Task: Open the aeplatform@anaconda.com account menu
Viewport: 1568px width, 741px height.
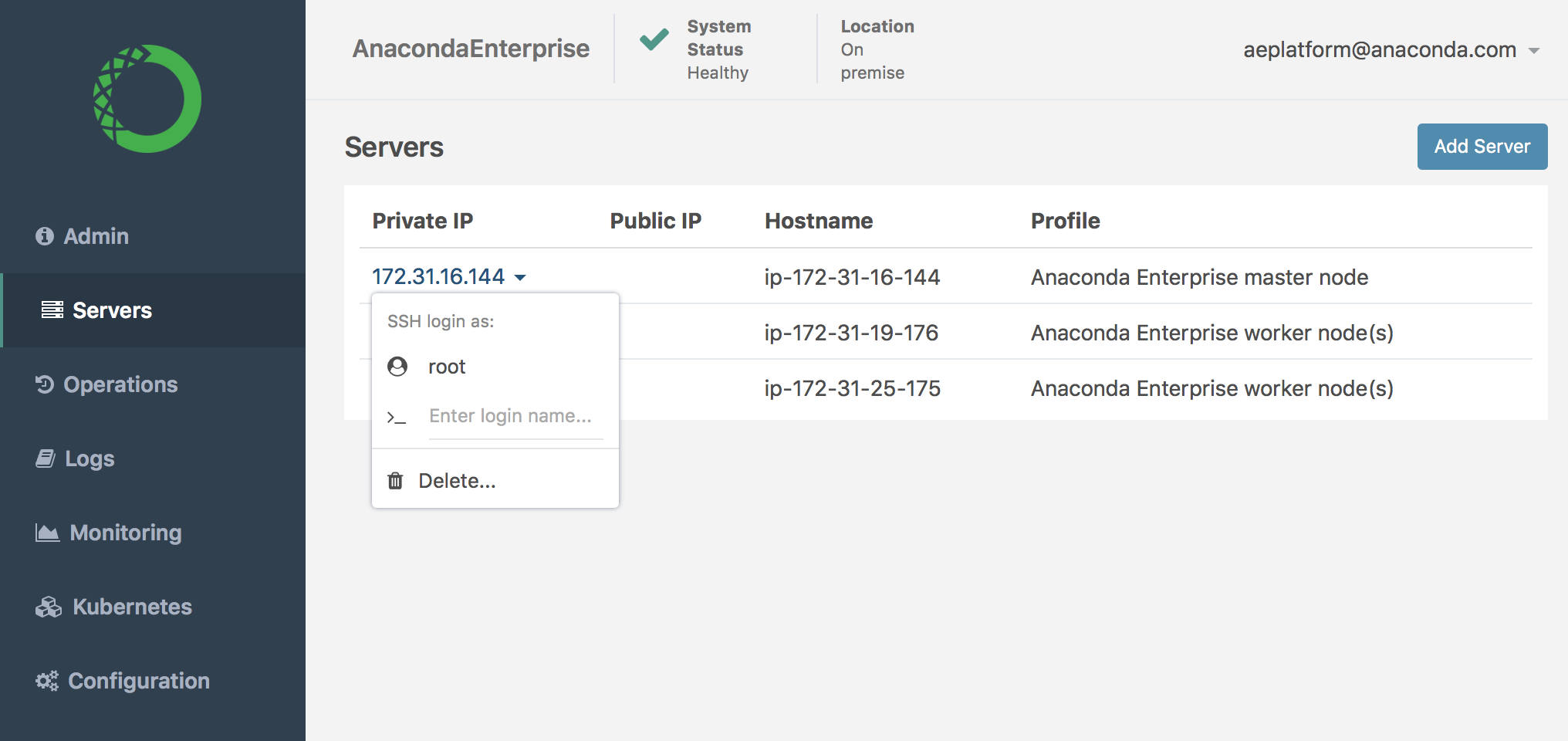Action: pyautogui.click(x=1391, y=50)
